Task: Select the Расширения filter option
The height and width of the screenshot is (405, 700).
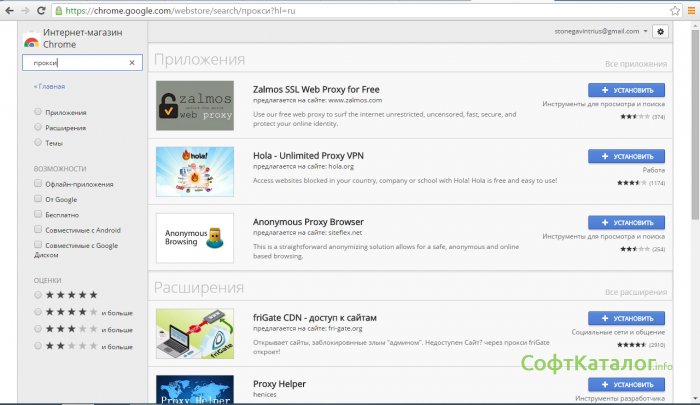Action: coord(38,127)
